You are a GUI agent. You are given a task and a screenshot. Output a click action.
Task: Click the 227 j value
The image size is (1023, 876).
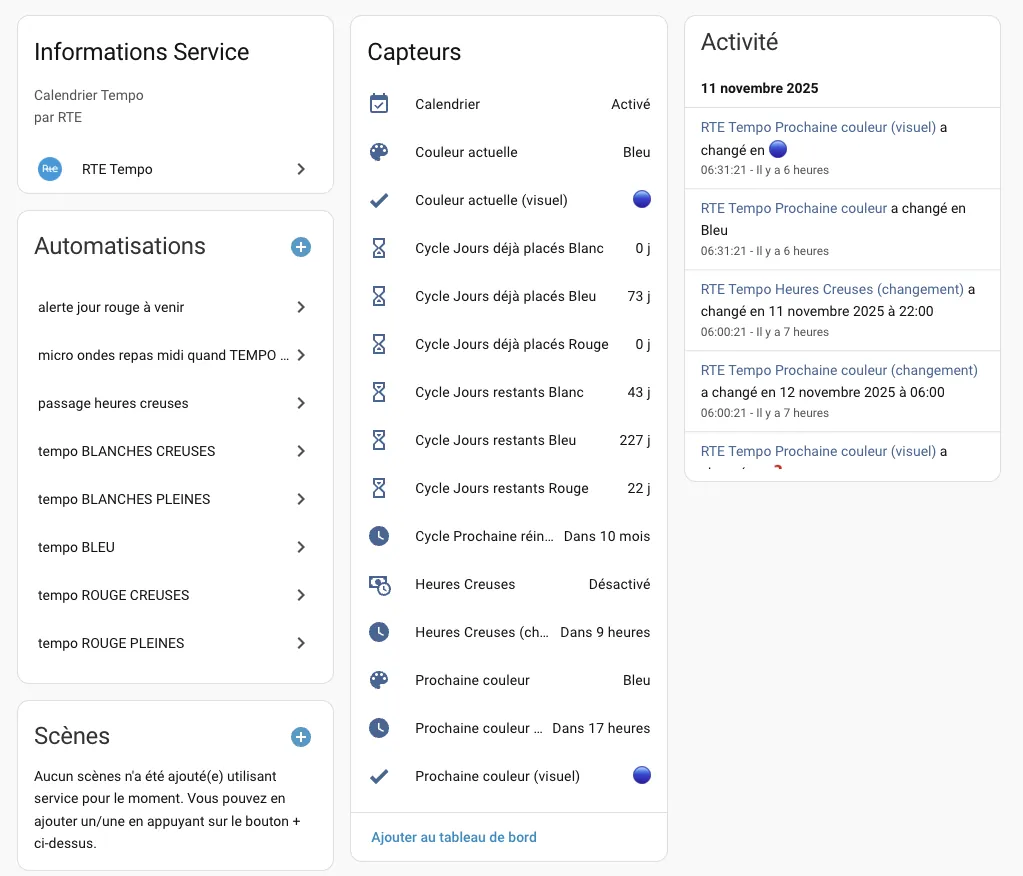635,440
